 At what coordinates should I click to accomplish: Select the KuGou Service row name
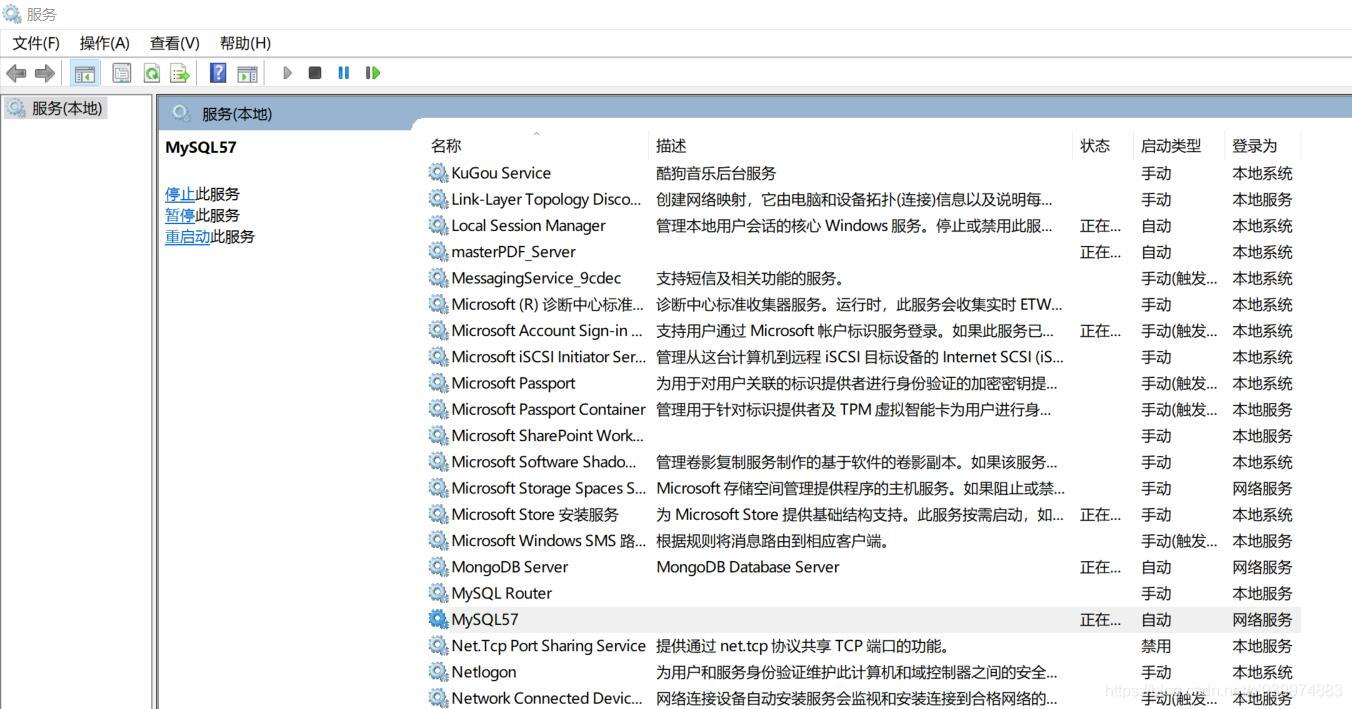click(501, 173)
